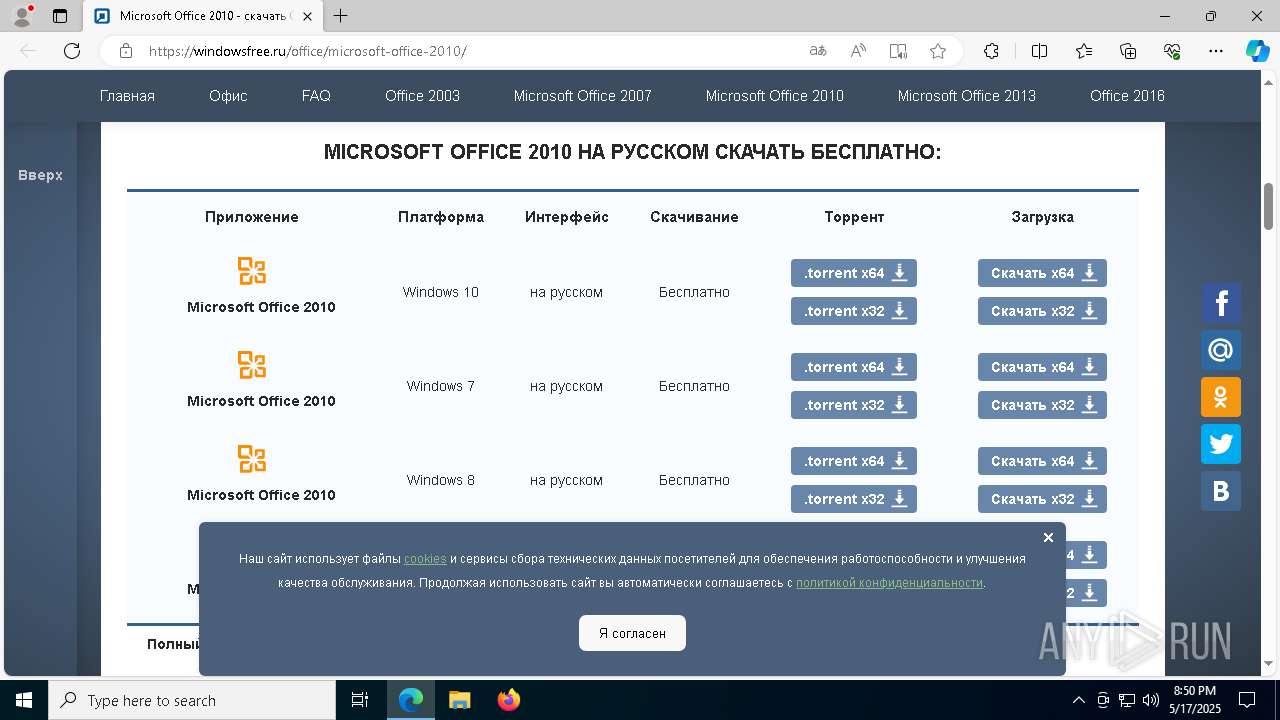
Task: Click Вверх back-to-top link
Action: pyautogui.click(x=40, y=175)
